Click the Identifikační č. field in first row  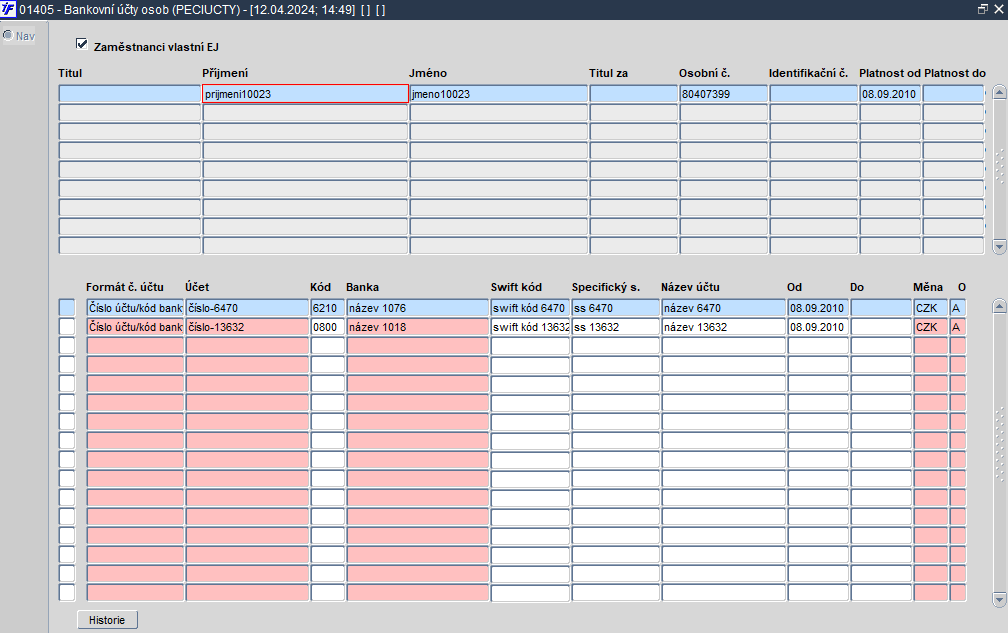pyautogui.click(x=814, y=94)
